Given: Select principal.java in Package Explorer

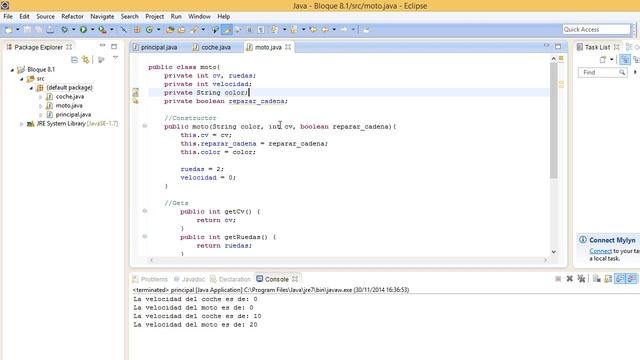Looking at the screenshot, I should [73, 115].
